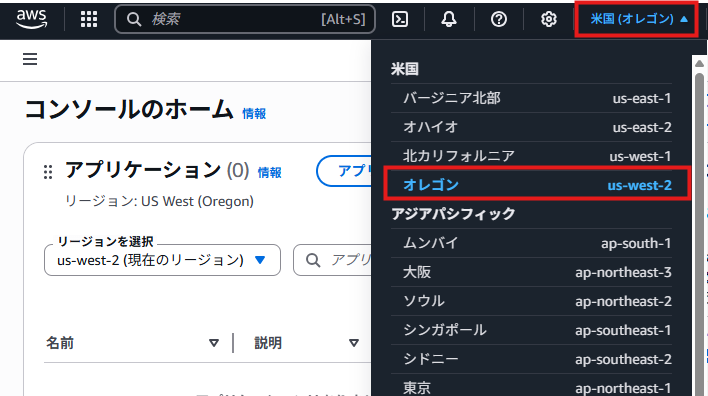Open the help question mark icon
Viewport: 708px width, 396px height.
click(499, 19)
